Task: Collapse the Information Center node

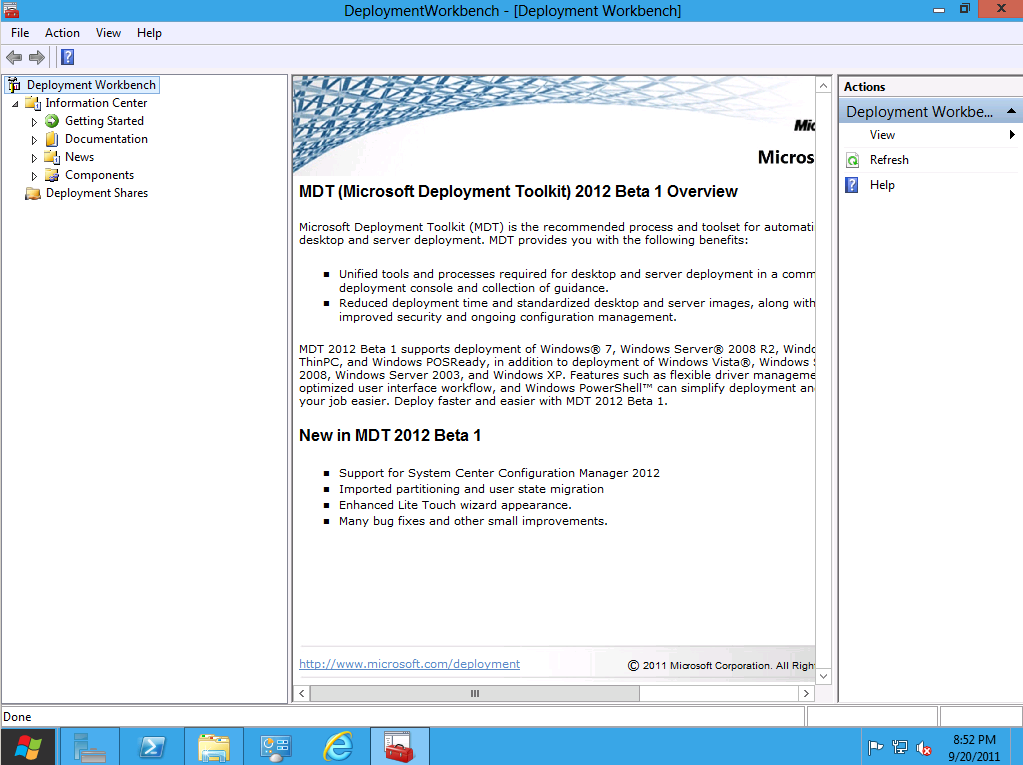Action: [15, 104]
